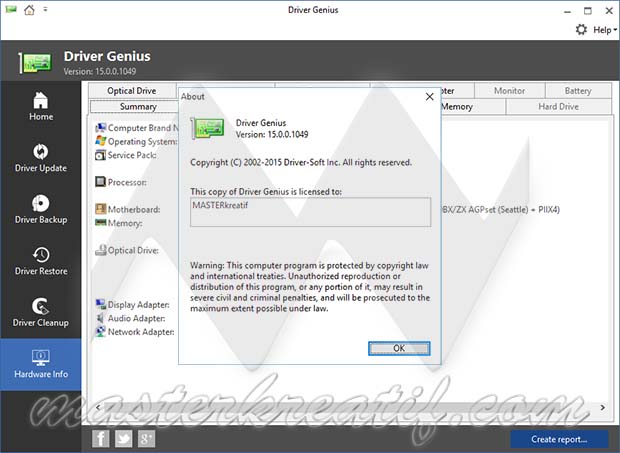Click the AGPset (Seattle) motherboard value
Viewport: 620px width, 453px height.
pyautogui.click(x=501, y=210)
